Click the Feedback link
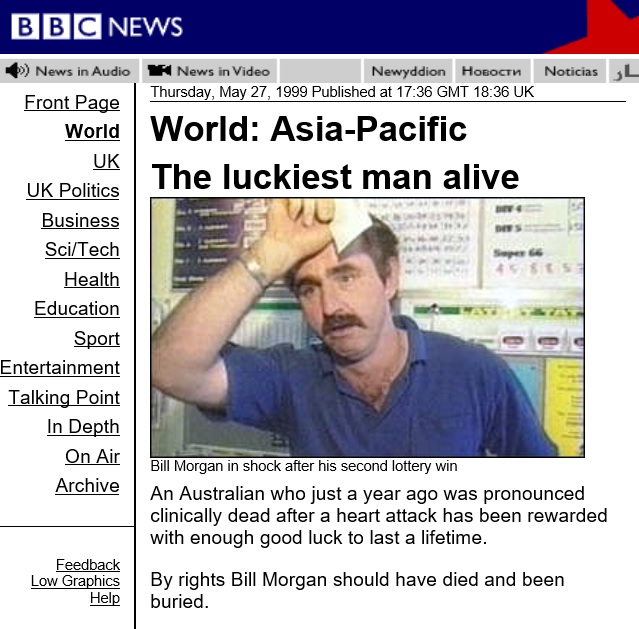This screenshot has height=629, width=639. [88, 565]
